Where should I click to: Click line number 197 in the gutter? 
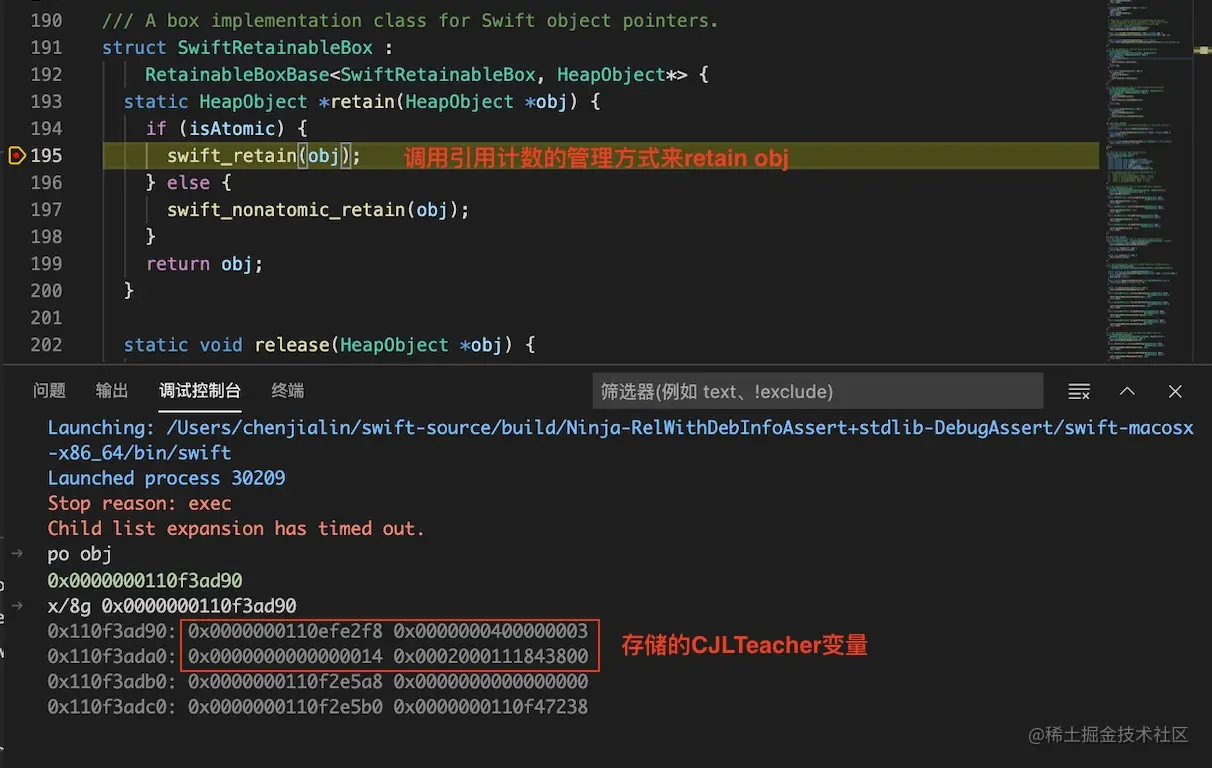tap(46, 209)
